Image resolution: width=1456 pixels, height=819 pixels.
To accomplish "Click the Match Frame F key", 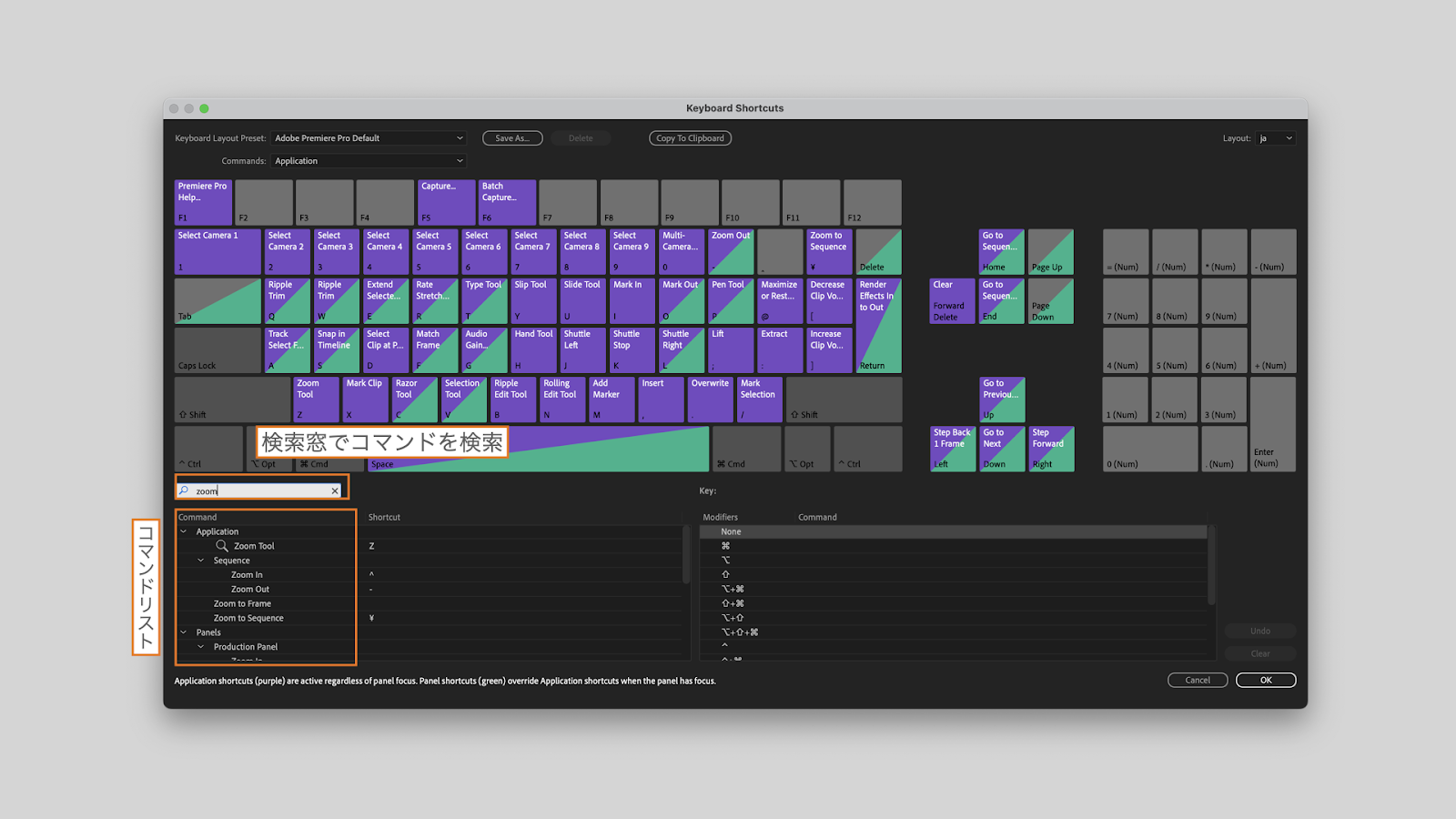I will click(436, 350).
